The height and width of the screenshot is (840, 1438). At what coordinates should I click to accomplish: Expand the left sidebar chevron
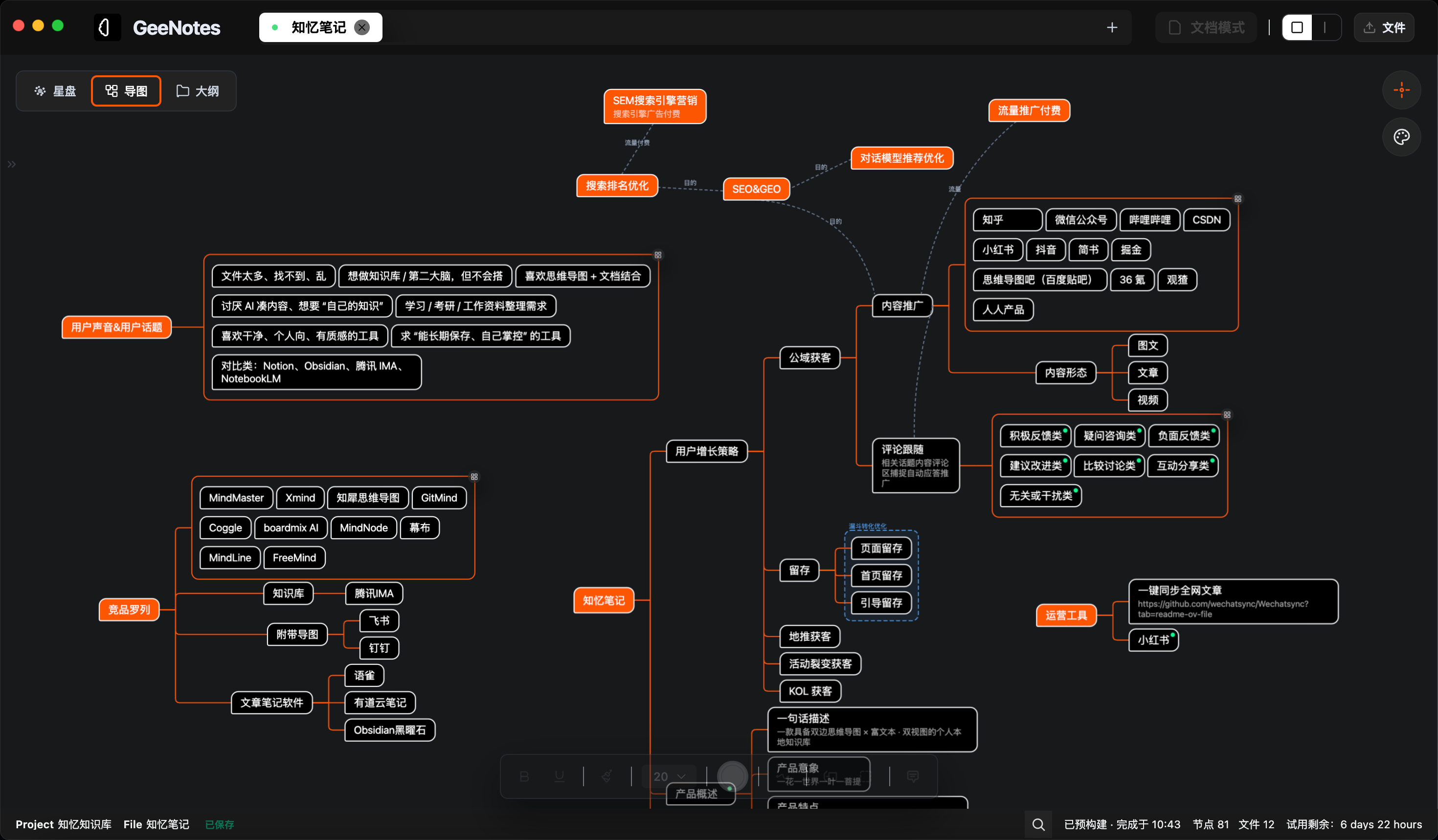point(11,164)
